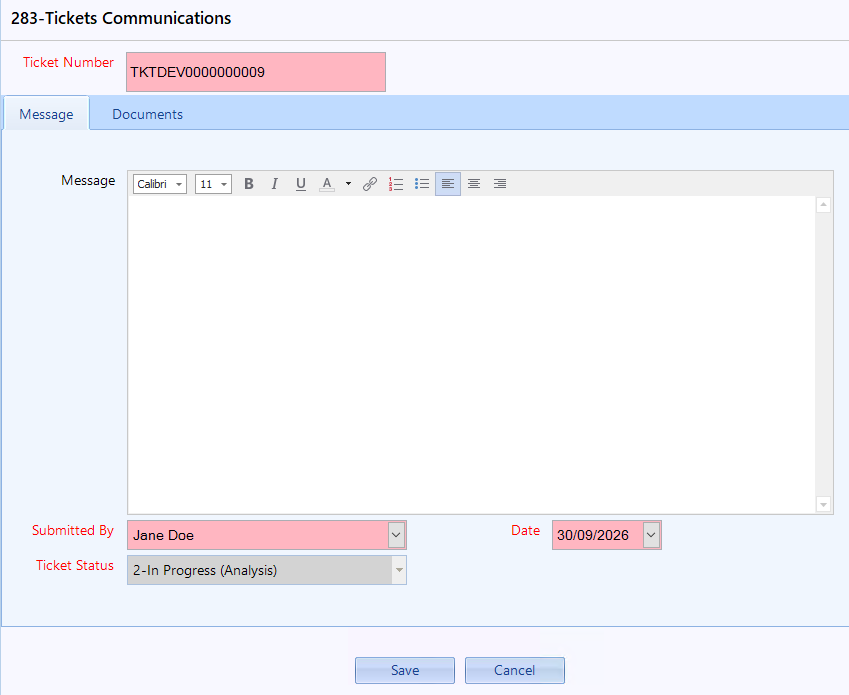Toggle italic formatting in message editor
This screenshot has width=849, height=695.
(x=275, y=184)
